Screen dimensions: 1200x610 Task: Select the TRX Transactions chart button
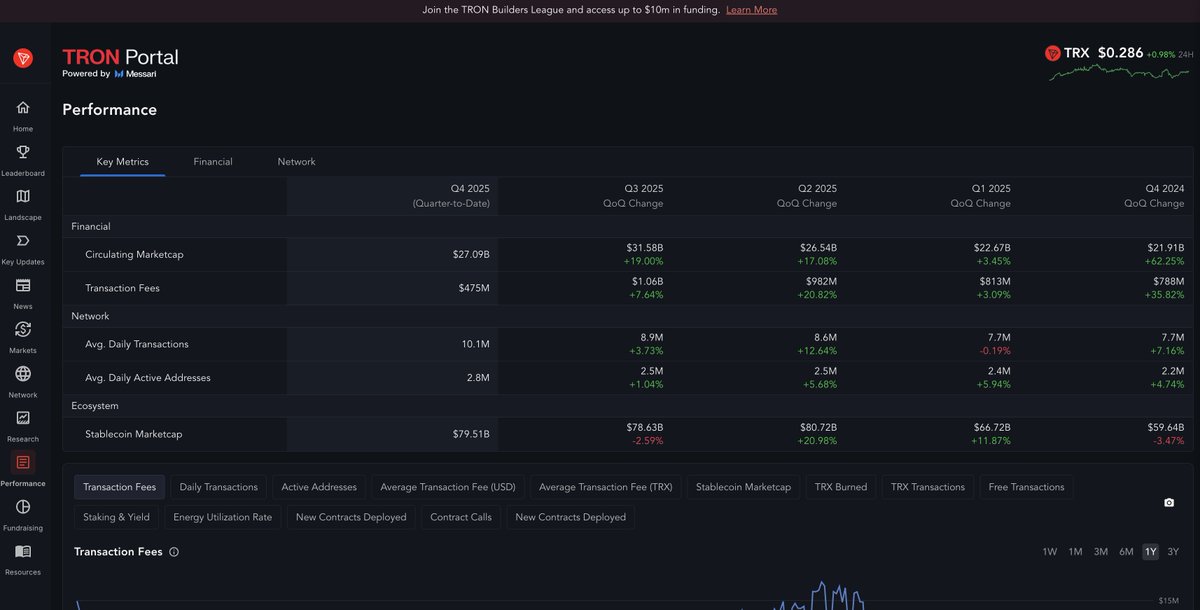pyautogui.click(x=928, y=487)
